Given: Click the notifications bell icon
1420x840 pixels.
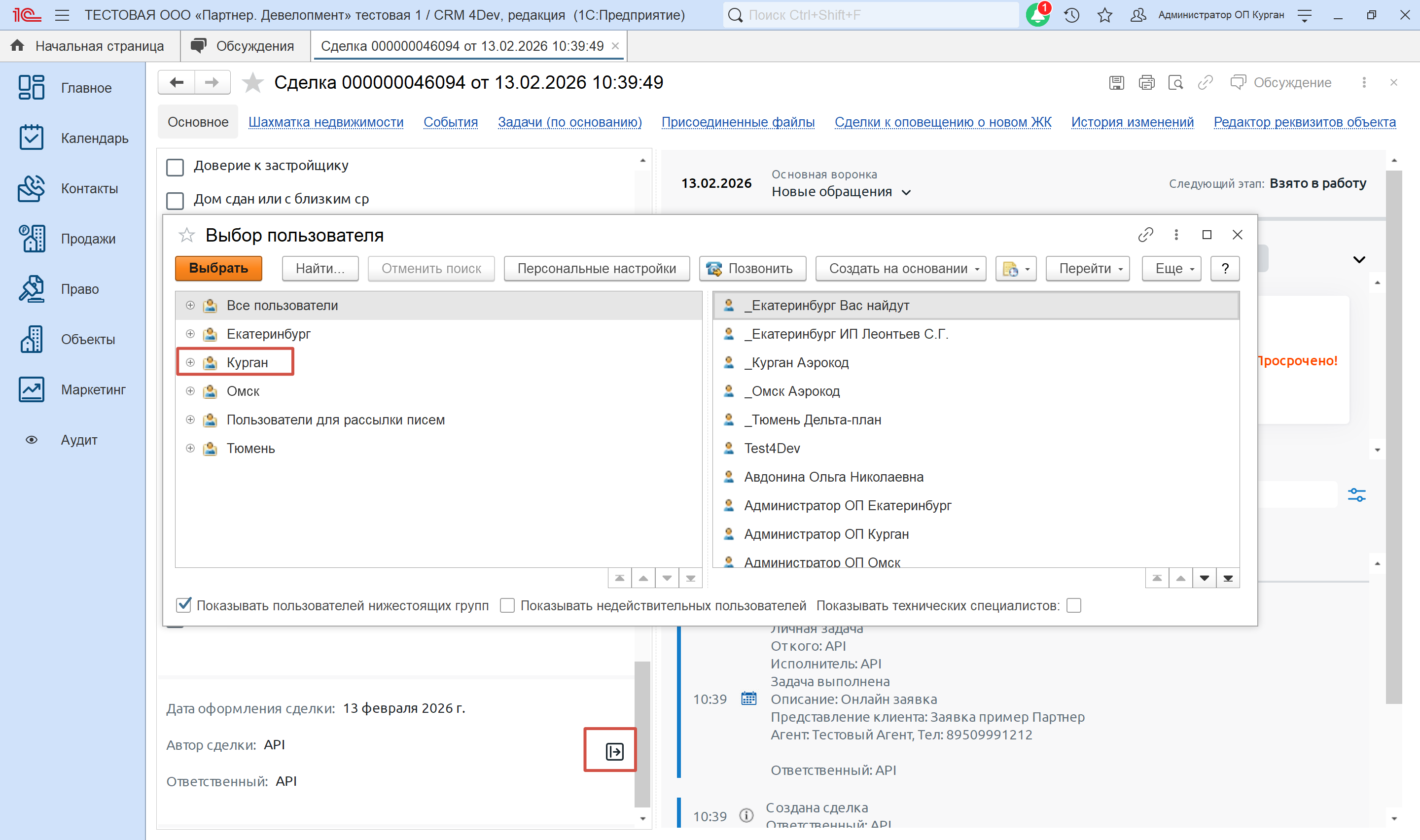Looking at the screenshot, I should [x=1037, y=15].
